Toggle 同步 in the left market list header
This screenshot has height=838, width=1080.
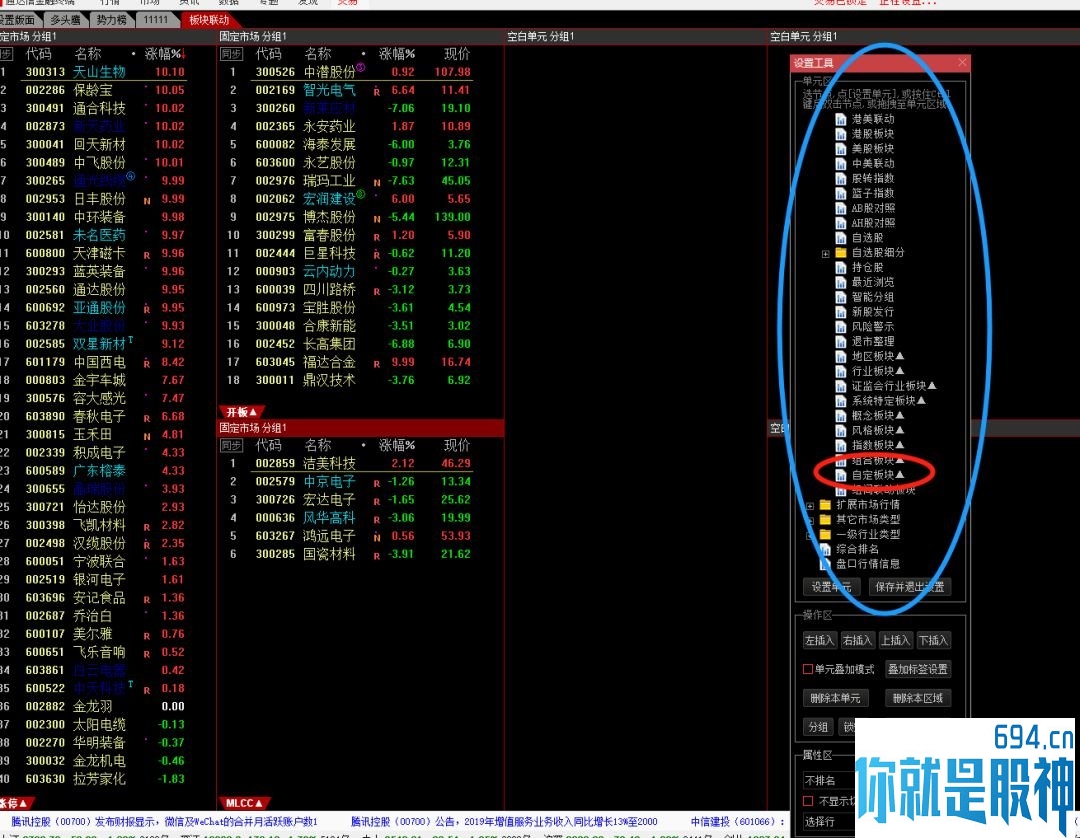click(6, 54)
